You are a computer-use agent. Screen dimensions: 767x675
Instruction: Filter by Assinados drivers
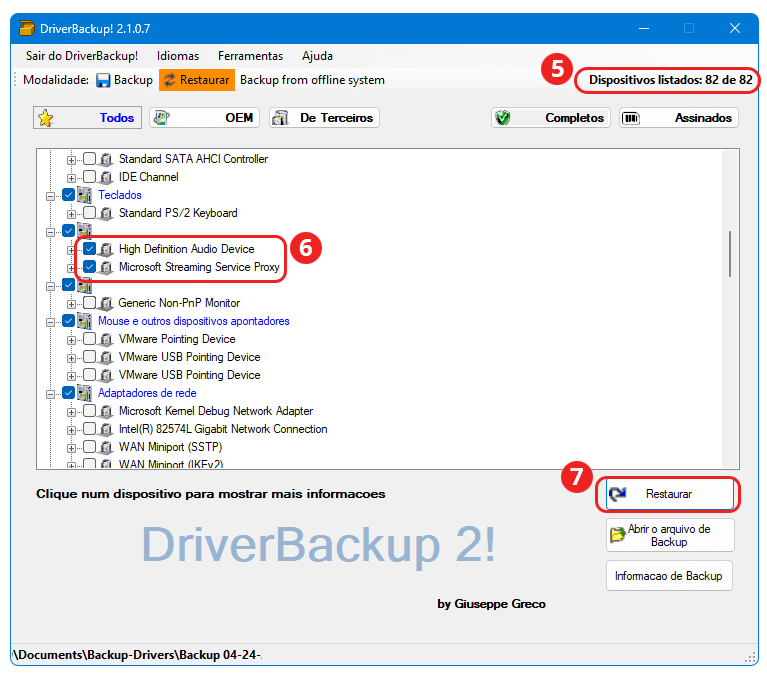click(x=678, y=118)
